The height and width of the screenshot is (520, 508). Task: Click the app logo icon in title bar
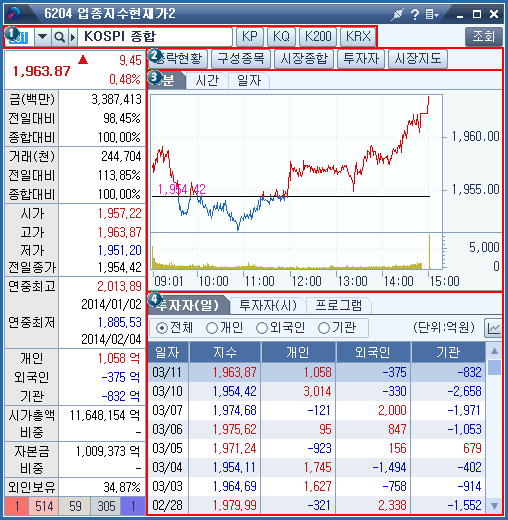pos(14,13)
